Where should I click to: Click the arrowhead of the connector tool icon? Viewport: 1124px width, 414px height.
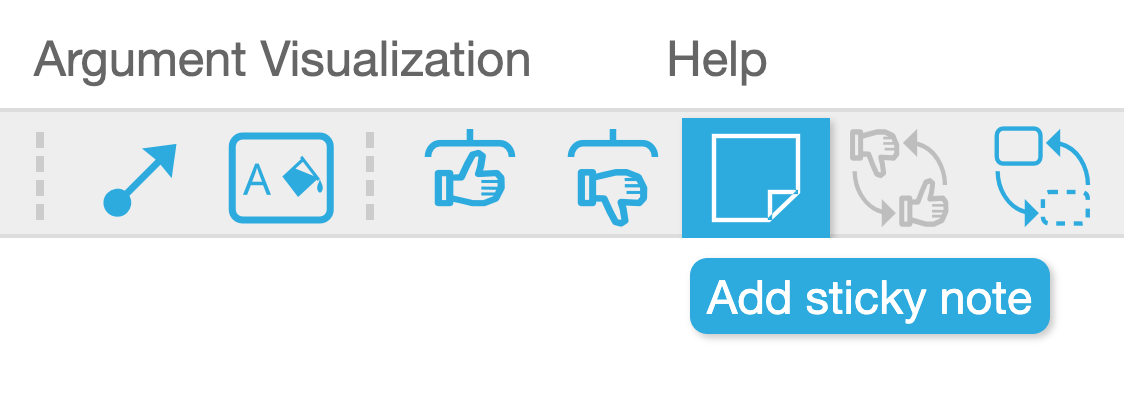click(161, 159)
